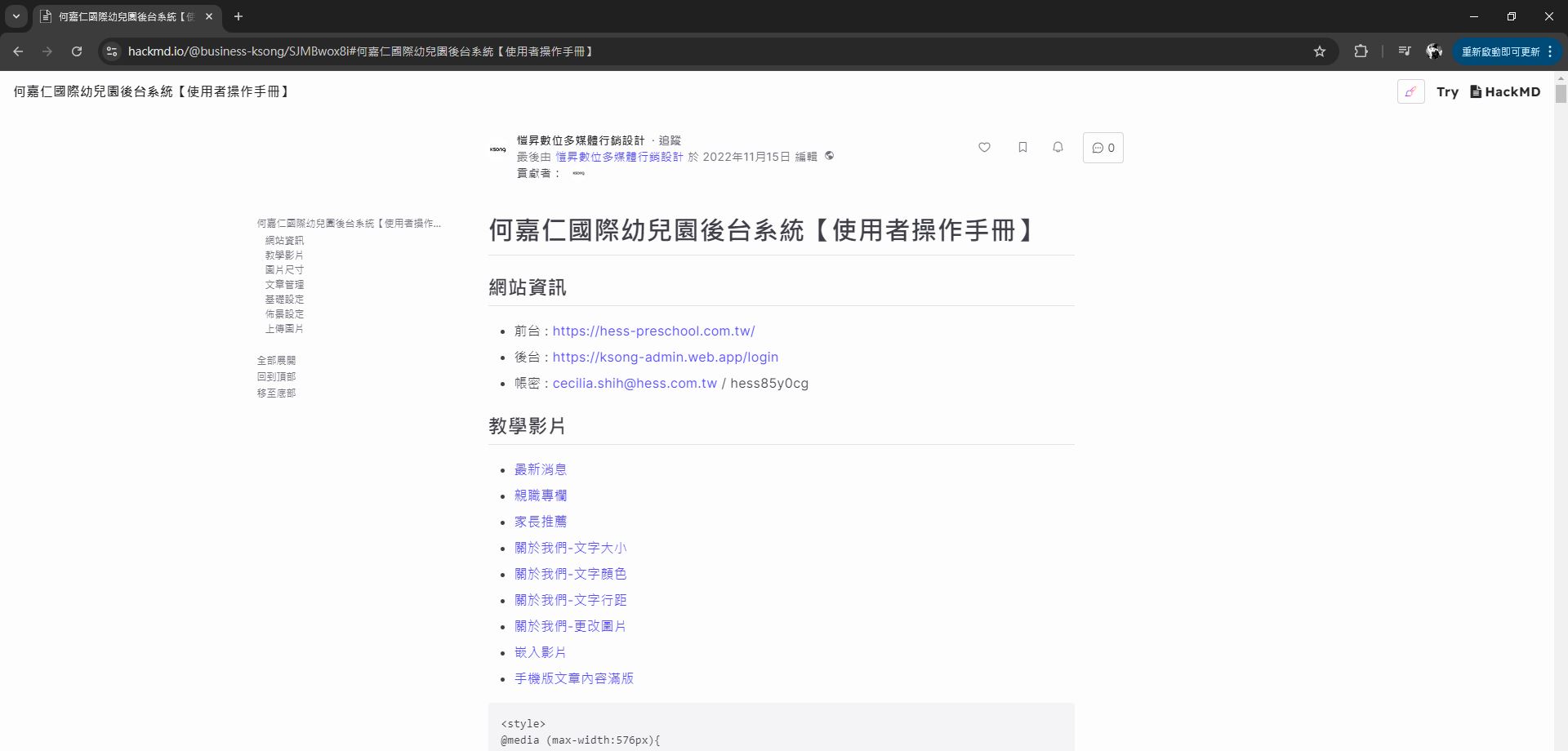This screenshot has width=1568, height=751.
Task: Click email cecilia.shih@hess.com.tw
Action: click(x=635, y=384)
